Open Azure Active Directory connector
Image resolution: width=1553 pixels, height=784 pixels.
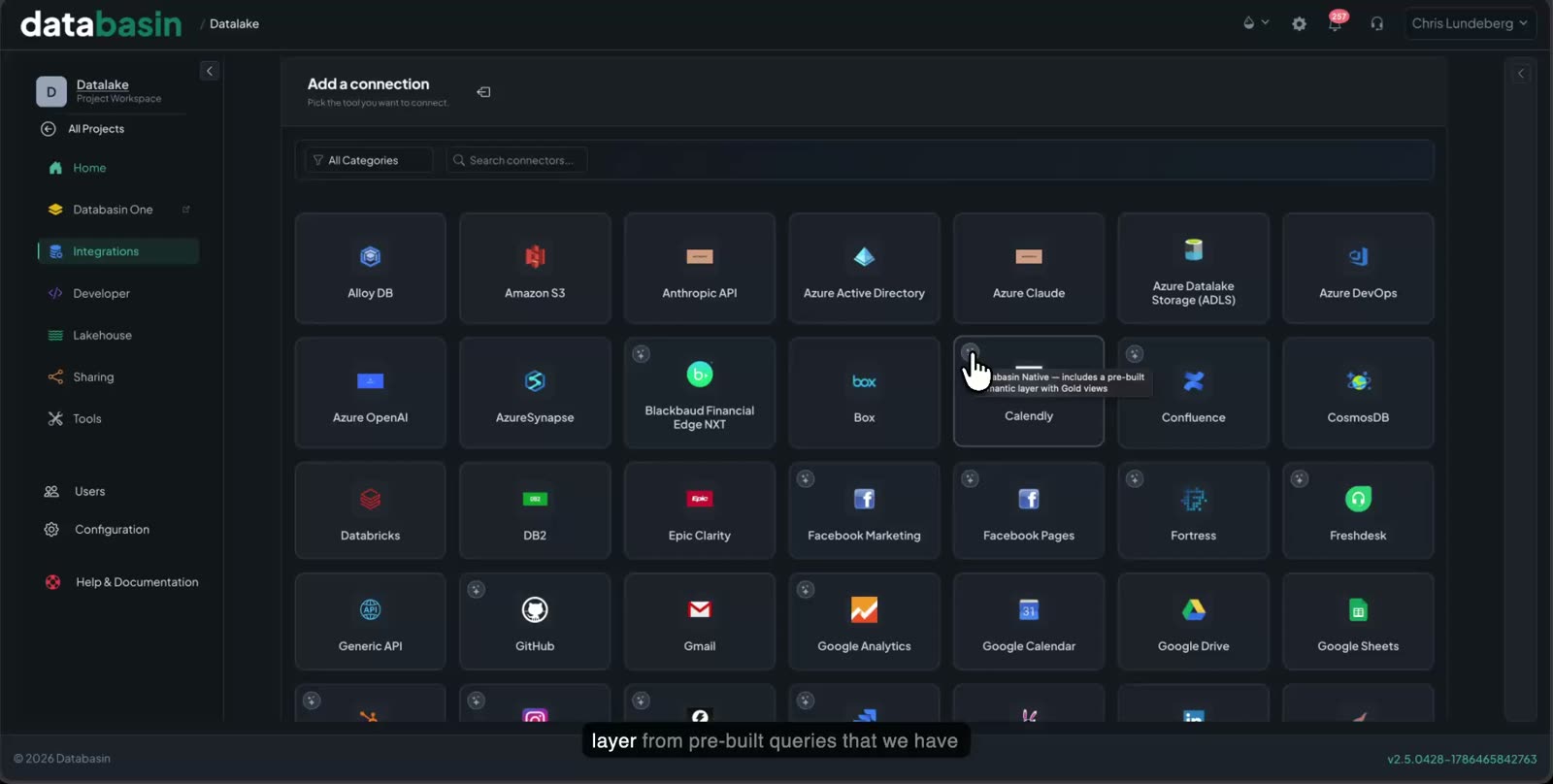pos(864,268)
